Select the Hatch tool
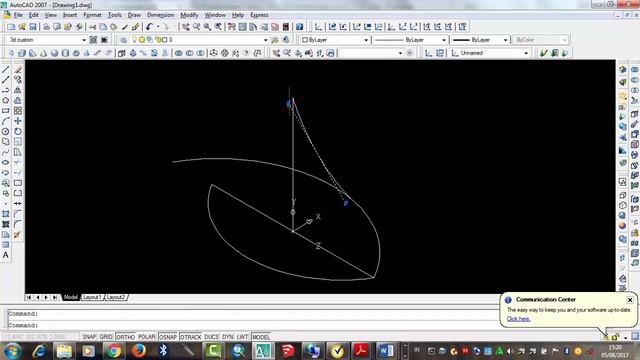Screen dimensions: 640x360 [6, 214]
